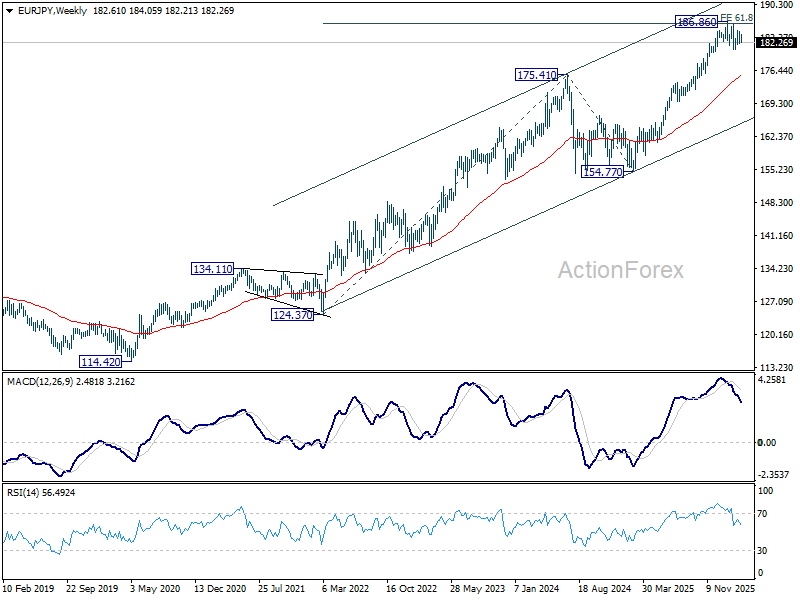Click the 124.370 price label
Image resolution: width=800 pixels, height=600 pixels.
click(292, 315)
